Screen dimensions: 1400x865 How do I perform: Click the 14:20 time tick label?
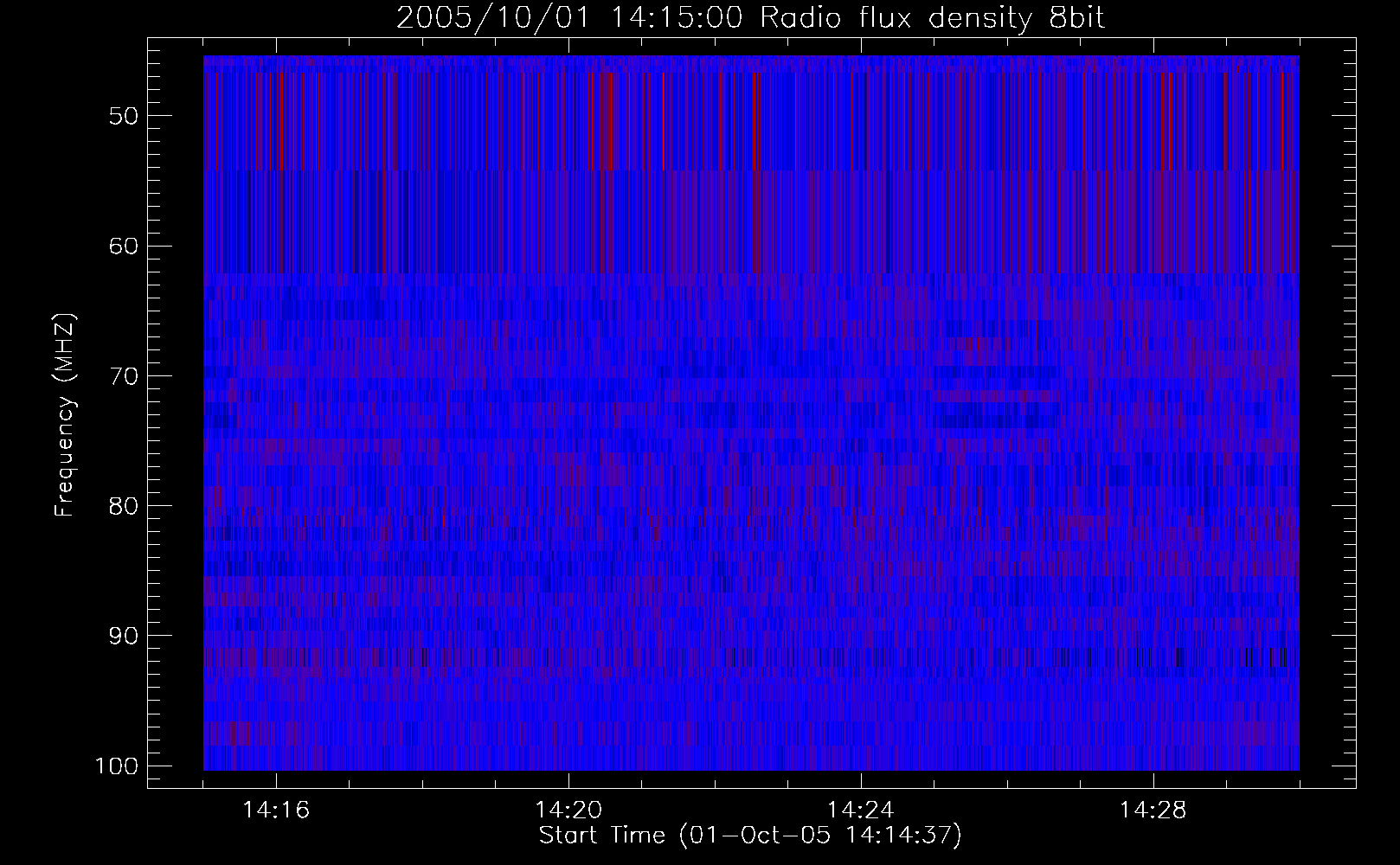568,811
